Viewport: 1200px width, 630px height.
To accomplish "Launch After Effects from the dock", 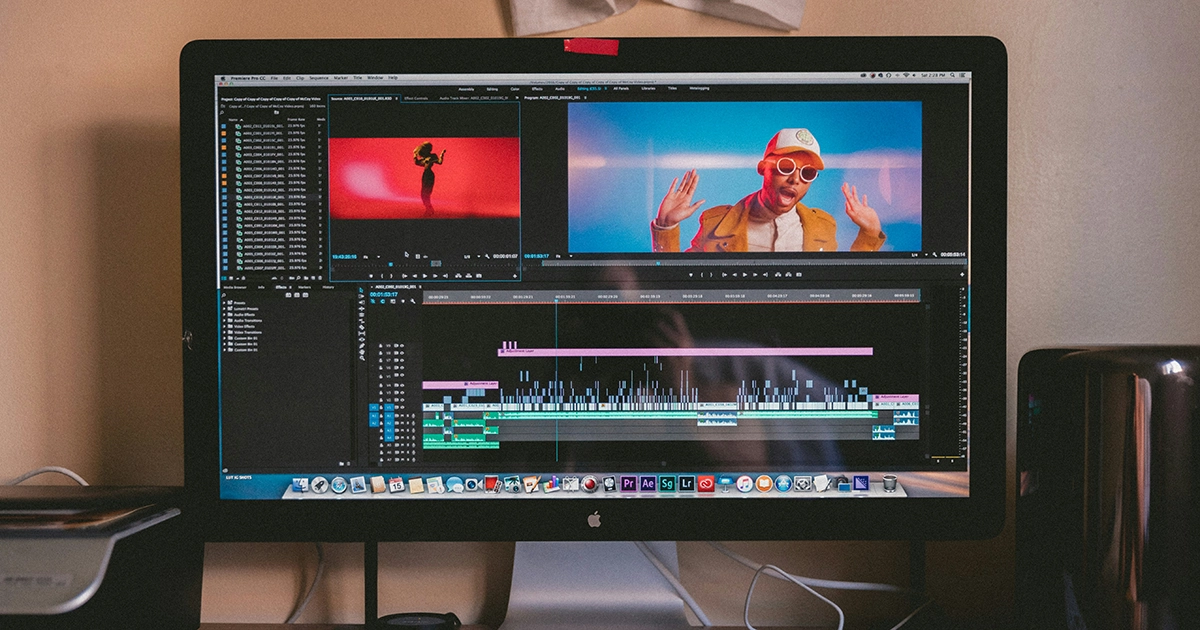I will tap(648, 484).
